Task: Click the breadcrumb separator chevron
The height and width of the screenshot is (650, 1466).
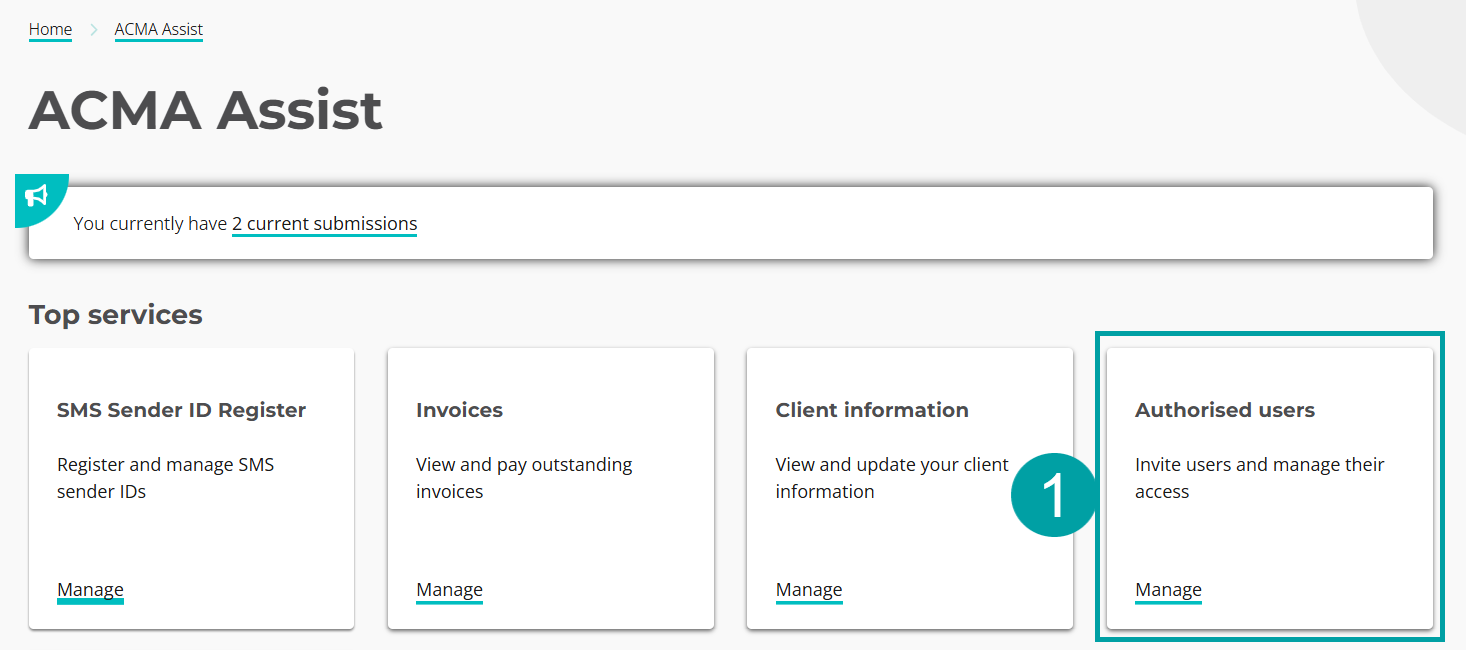Action: pyautogui.click(x=93, y=29)
